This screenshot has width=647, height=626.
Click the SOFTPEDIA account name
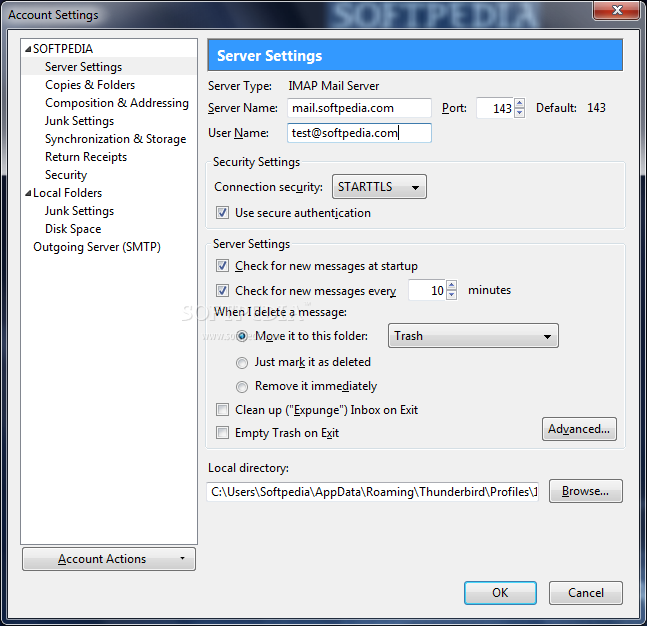coord(63,49)
